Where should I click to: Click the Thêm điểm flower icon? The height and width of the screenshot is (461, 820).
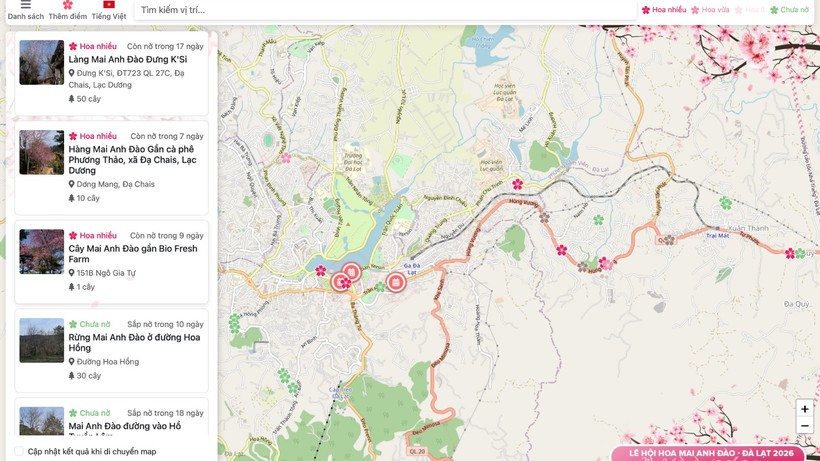67,6
